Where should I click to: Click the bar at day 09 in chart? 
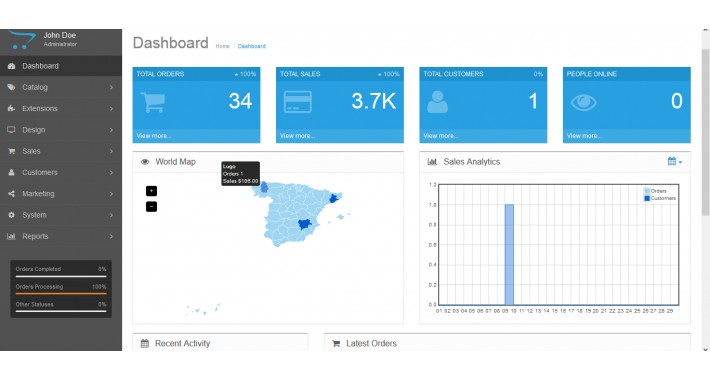tap(509, 255)
